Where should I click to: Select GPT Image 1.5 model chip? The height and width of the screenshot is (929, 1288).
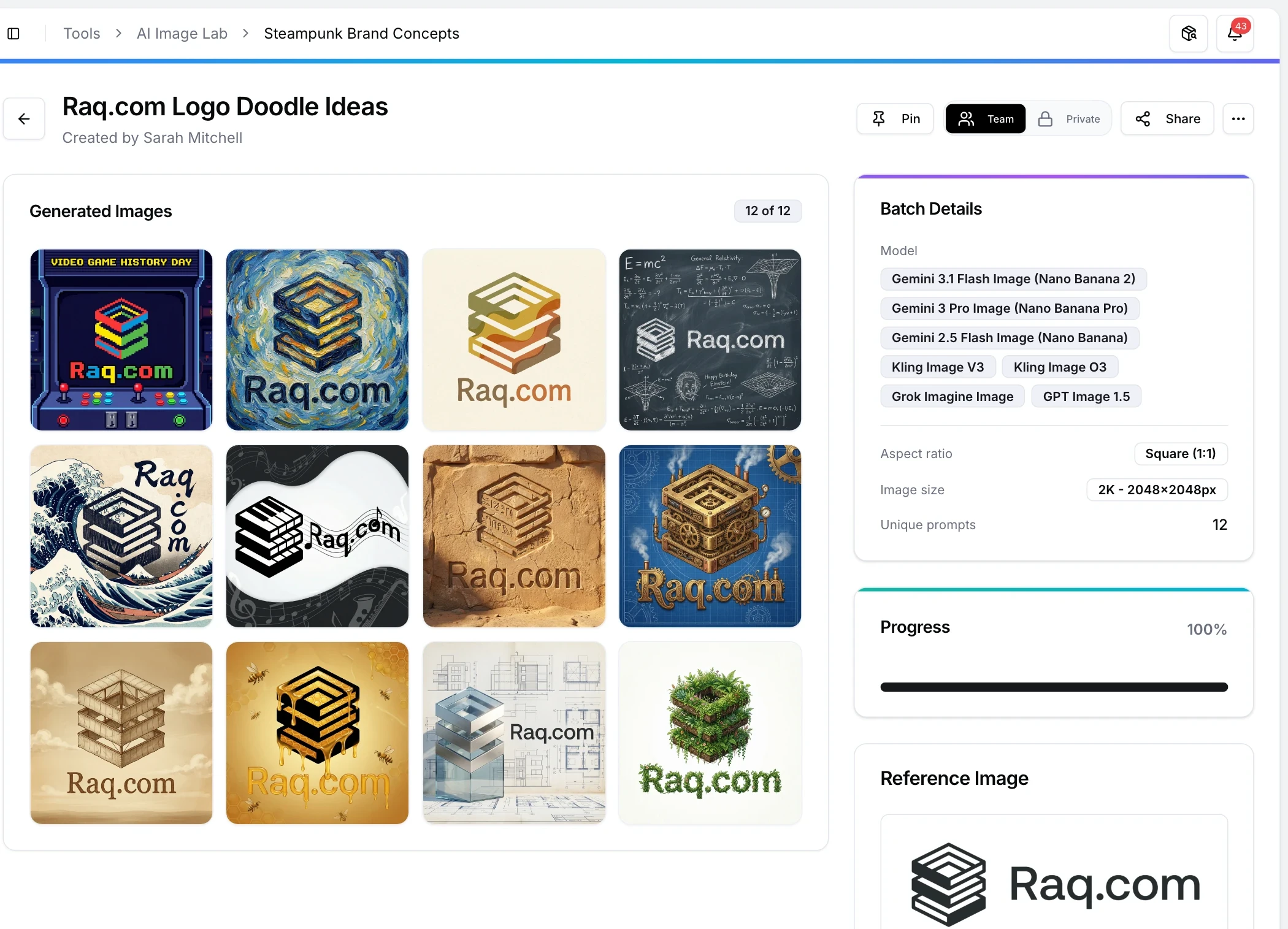1086,397
